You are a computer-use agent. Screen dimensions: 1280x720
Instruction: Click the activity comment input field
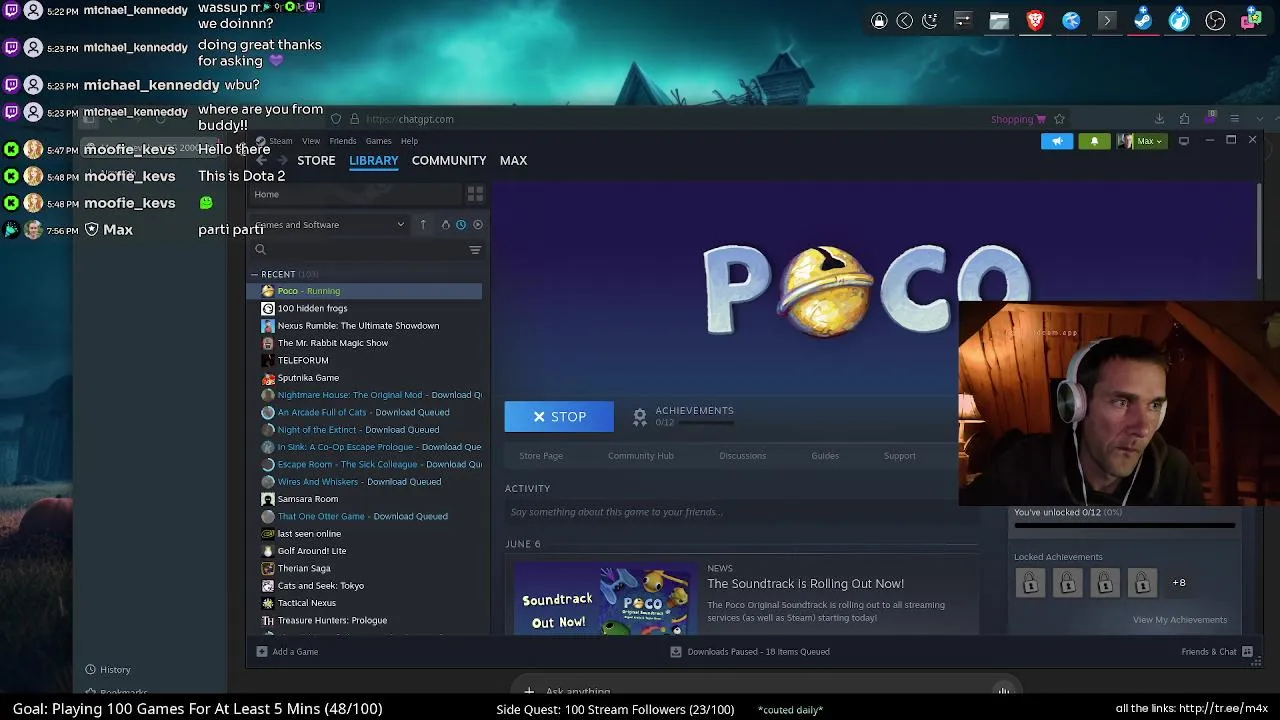[x=740, y=512]
